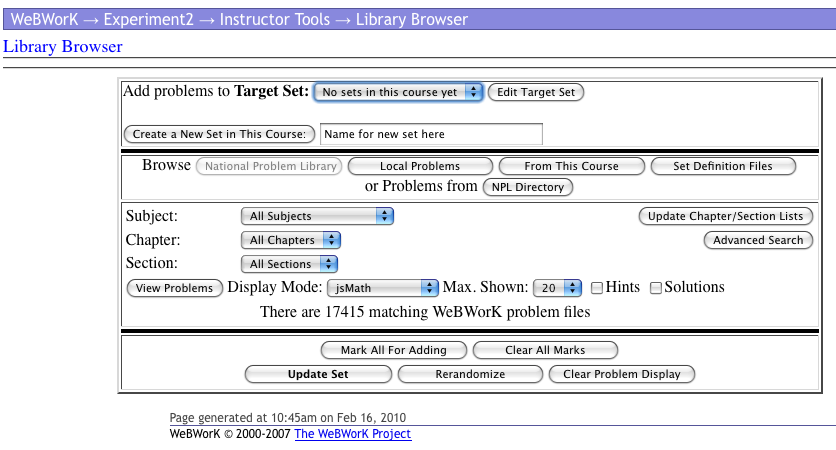Open the Max. Shown dropdown
The width and height of the screenshot is (836, 450).
point(557,288)
